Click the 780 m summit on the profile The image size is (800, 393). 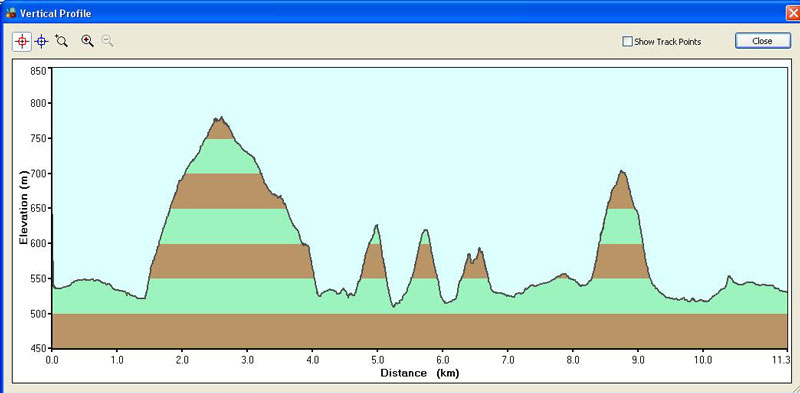click(x=220, y=118)
